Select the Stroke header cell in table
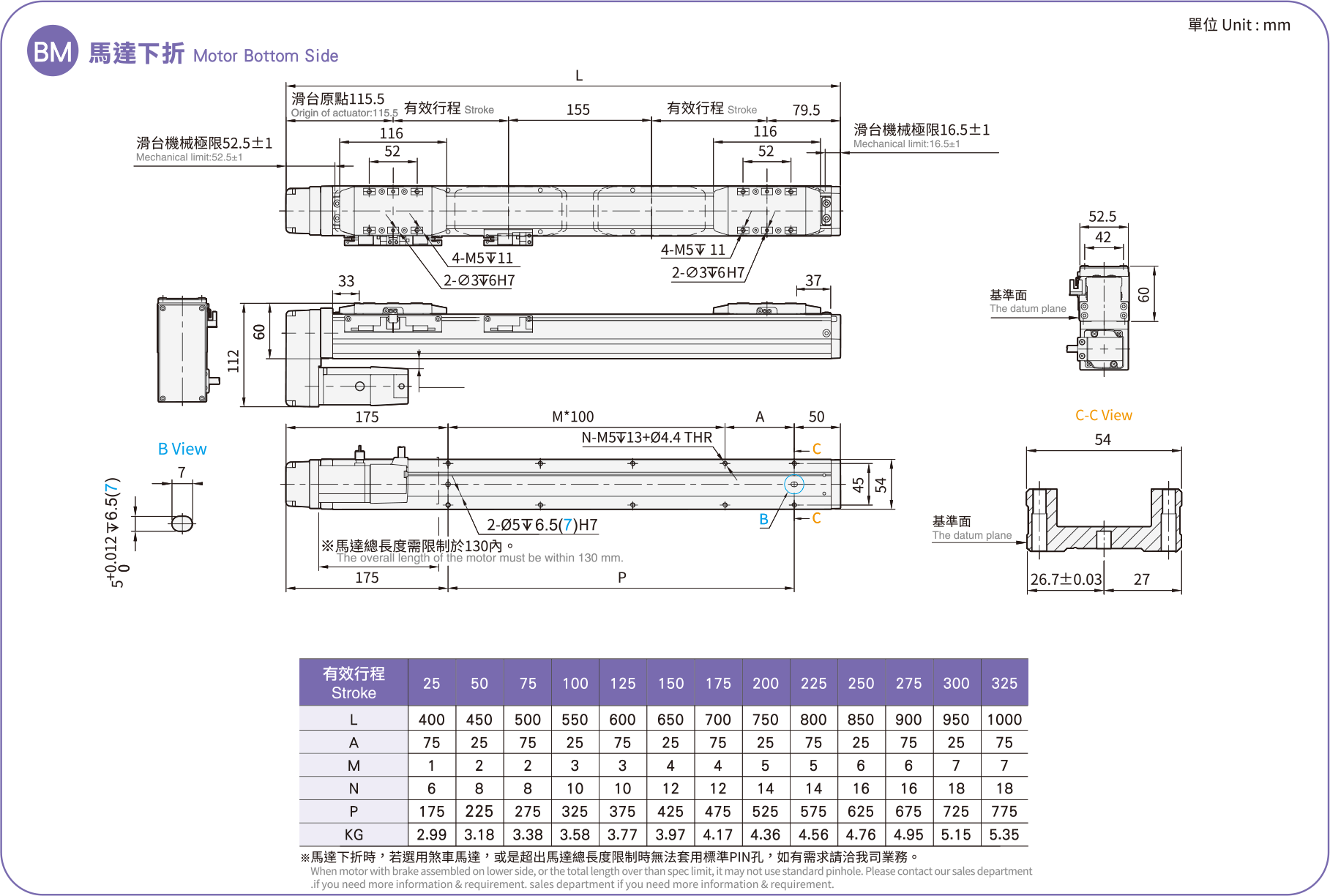Screen dimensions: 1330x896 pos(354,682)
